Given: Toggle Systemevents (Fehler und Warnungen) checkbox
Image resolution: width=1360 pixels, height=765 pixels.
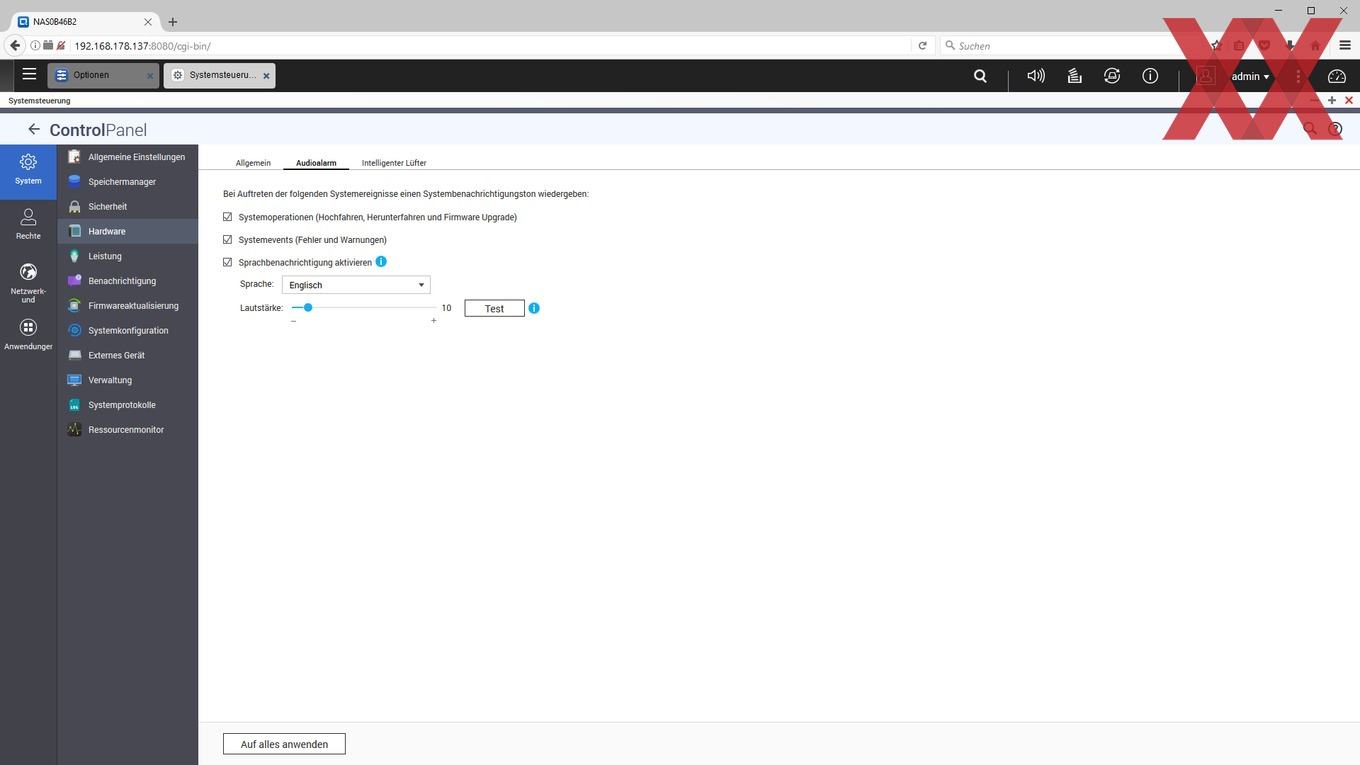Looking at the screenshot, I should 228,240.
